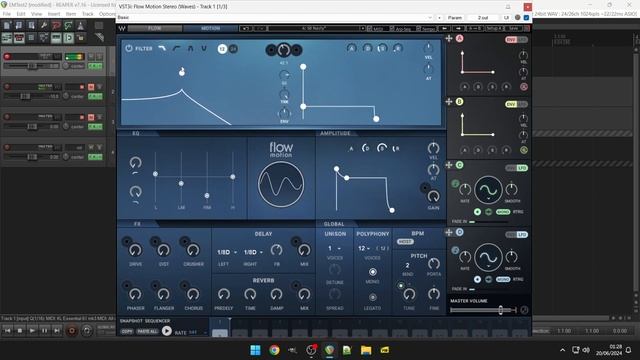This screenshot has width=640, height=360.
Task: Click the oscillator waveform display
Action: click(281, 184)
